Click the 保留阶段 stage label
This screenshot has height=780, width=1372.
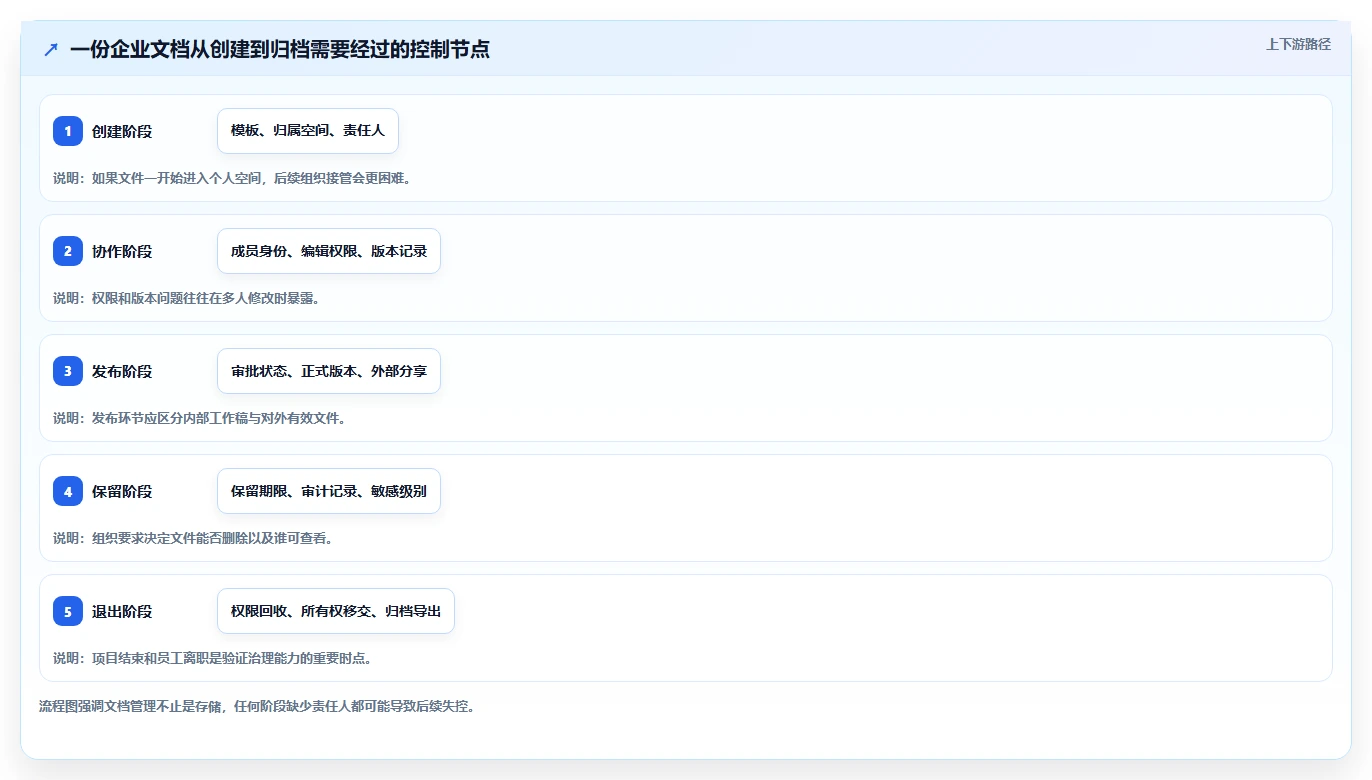point(122,491)
